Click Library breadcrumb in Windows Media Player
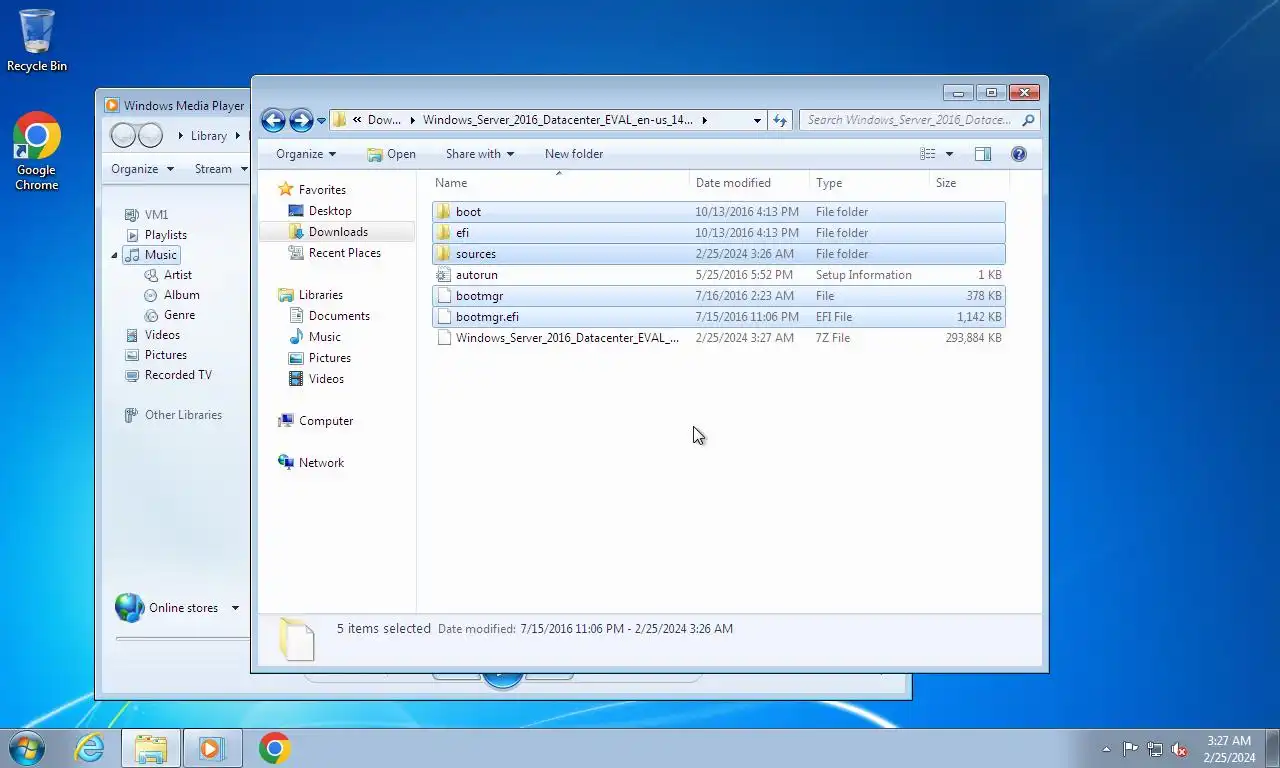Image resolution: width=1280 pixels, height=768 pixels. click(209, 136)
